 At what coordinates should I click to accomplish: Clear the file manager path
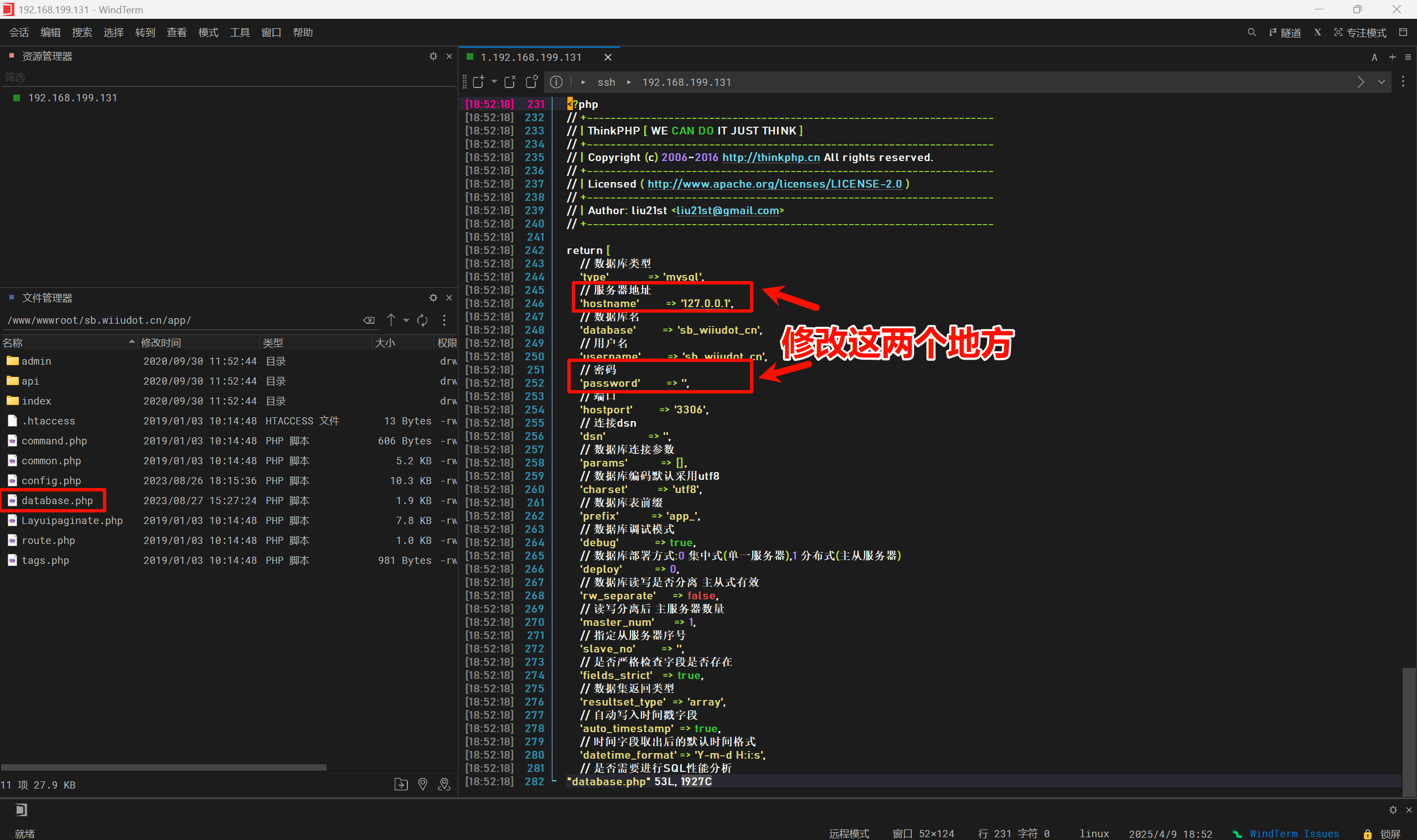tap(369, 320)
